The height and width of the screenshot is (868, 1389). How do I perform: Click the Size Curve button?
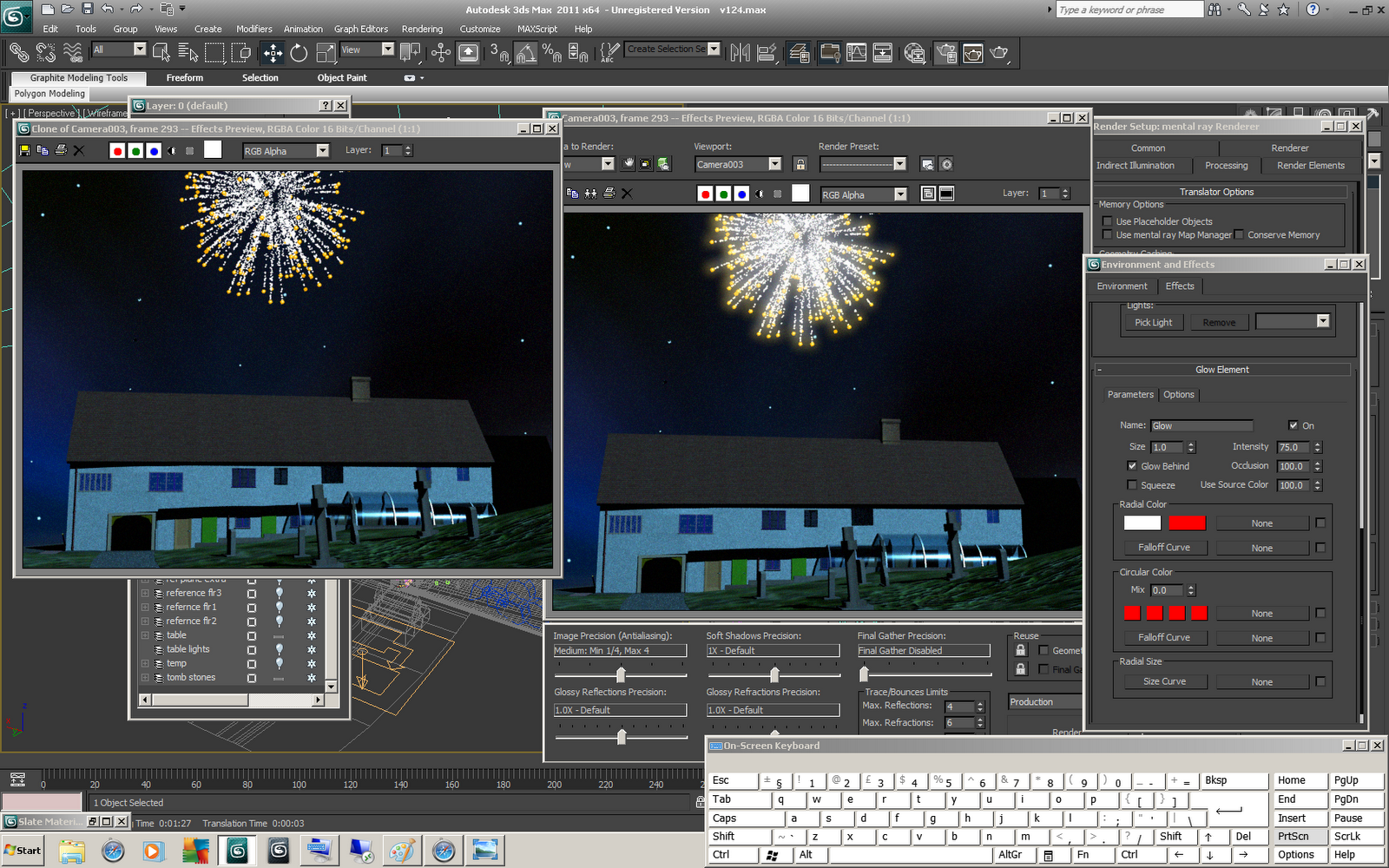1164,681
